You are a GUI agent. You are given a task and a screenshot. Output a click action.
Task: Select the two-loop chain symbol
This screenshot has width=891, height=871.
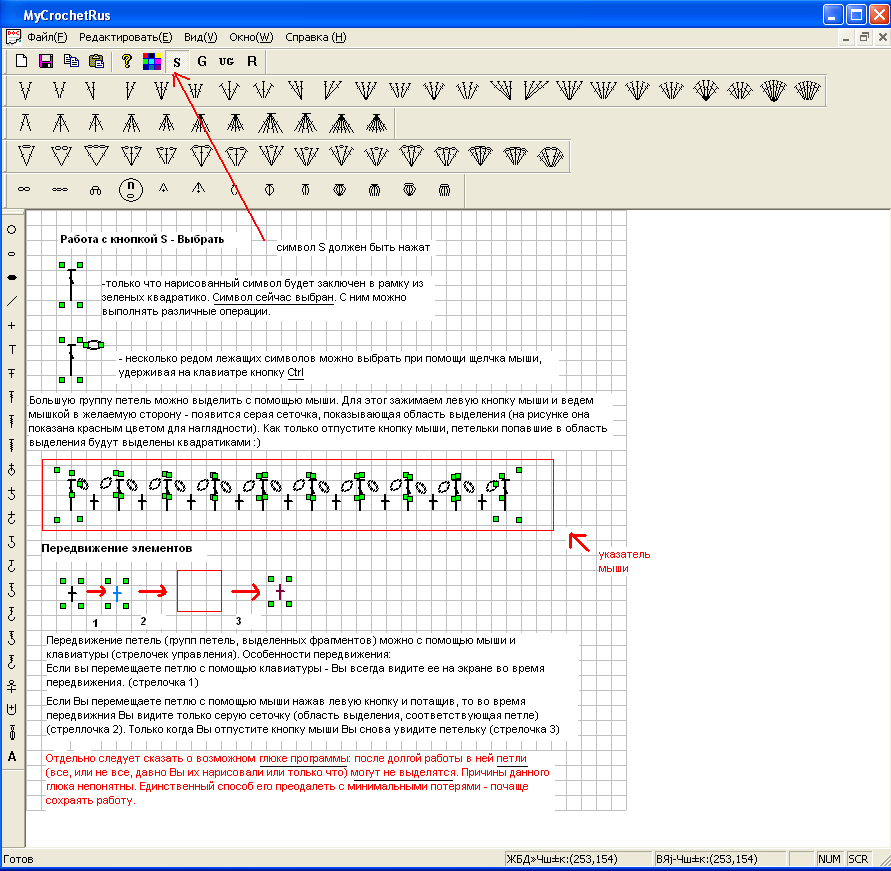pyautogui.click(x=24, y=189)
